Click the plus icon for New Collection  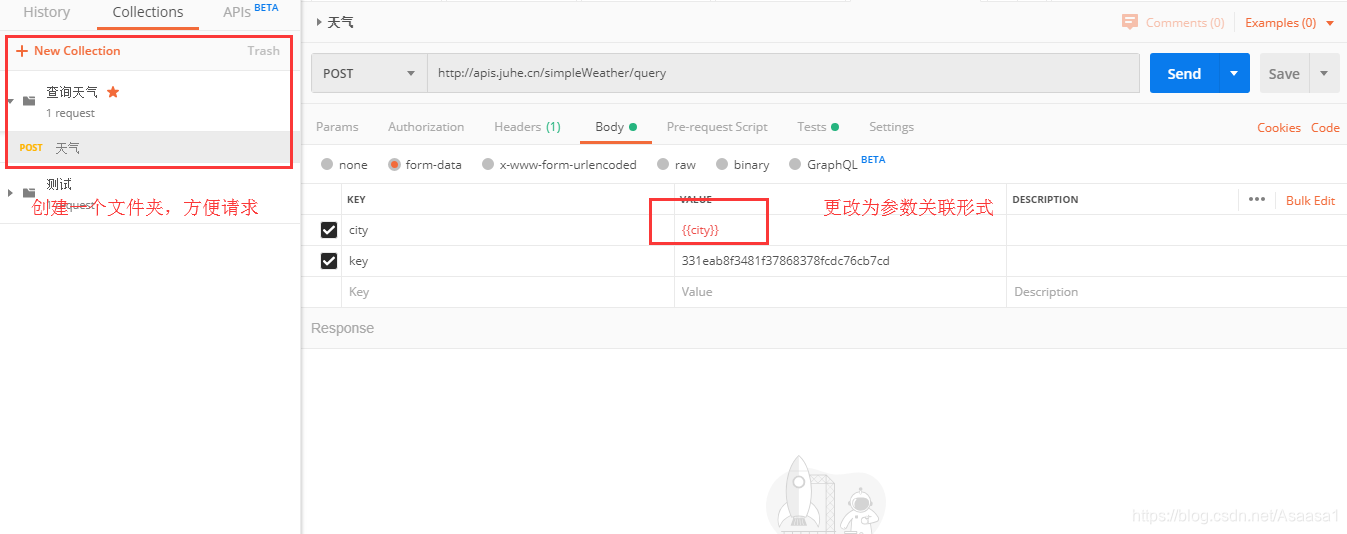pyautogui.click(x=22, y=51)
